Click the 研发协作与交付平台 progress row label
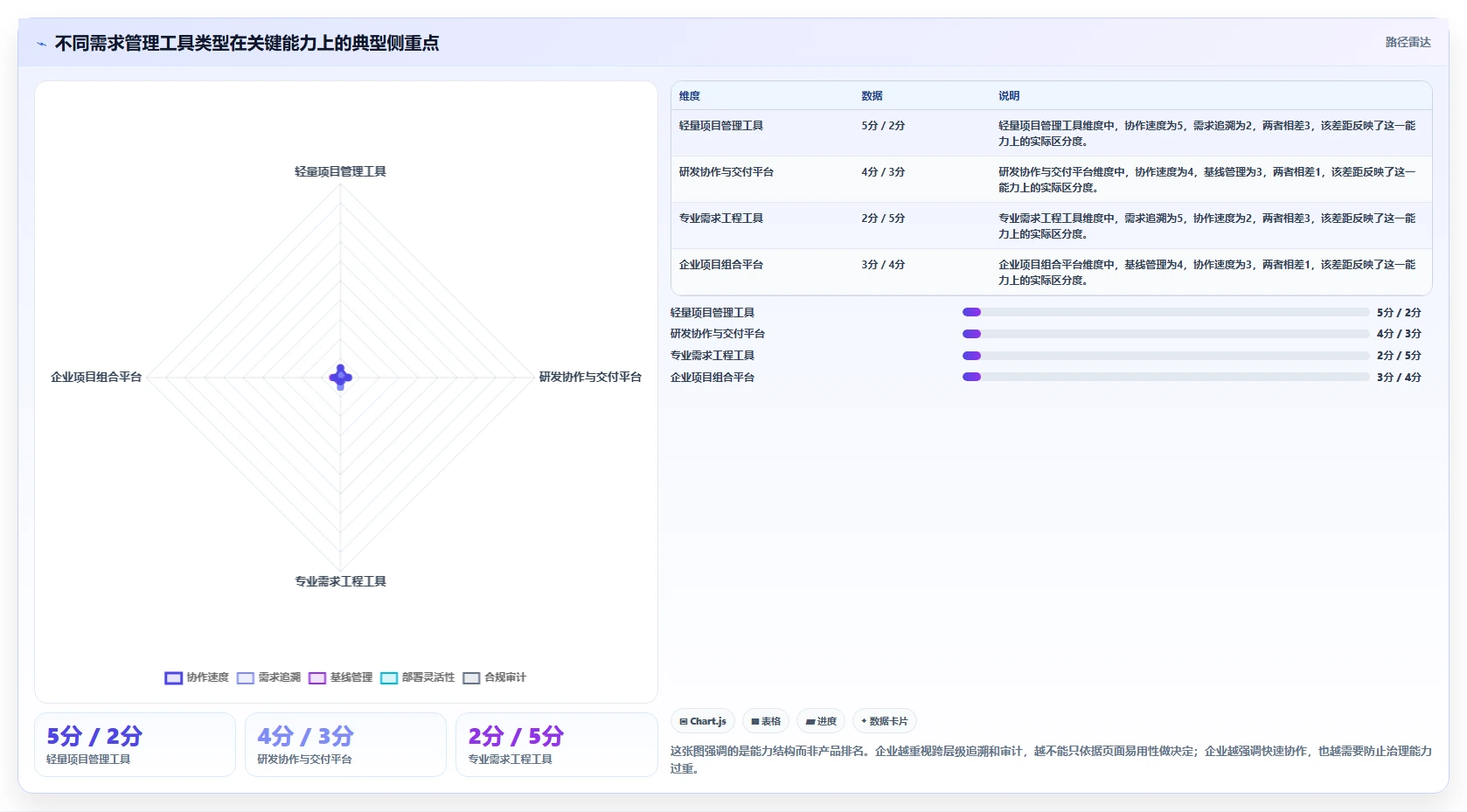 pyautogui.click(x=718, y=334)
